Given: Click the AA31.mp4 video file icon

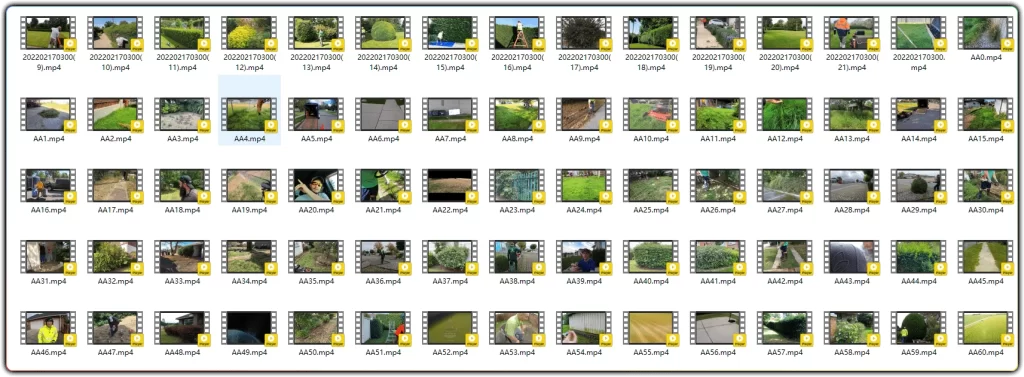Looking at the screenshot, I should tap(48, 257).
